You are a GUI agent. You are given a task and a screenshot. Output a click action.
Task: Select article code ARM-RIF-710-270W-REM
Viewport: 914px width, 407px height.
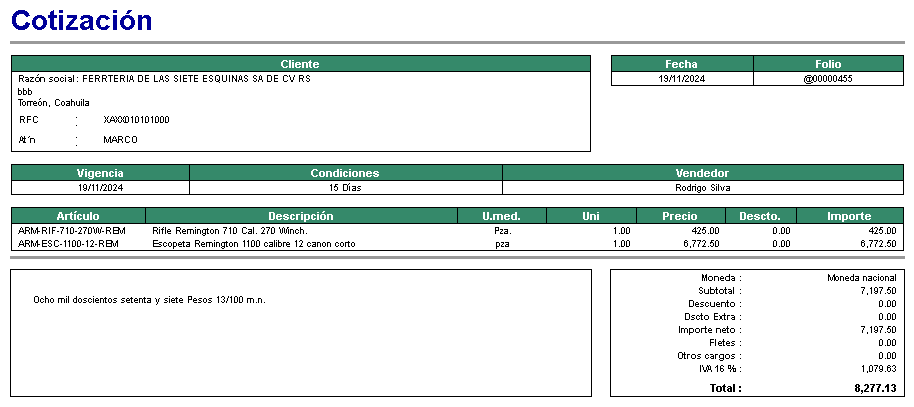(x=72, y=230)
